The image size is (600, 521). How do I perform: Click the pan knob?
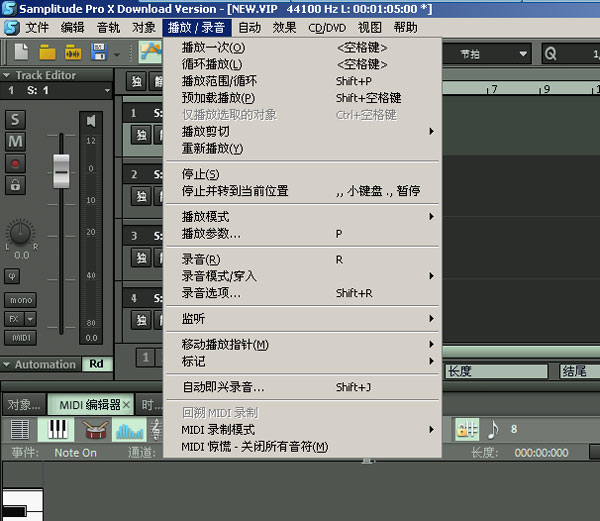(21, 233)
